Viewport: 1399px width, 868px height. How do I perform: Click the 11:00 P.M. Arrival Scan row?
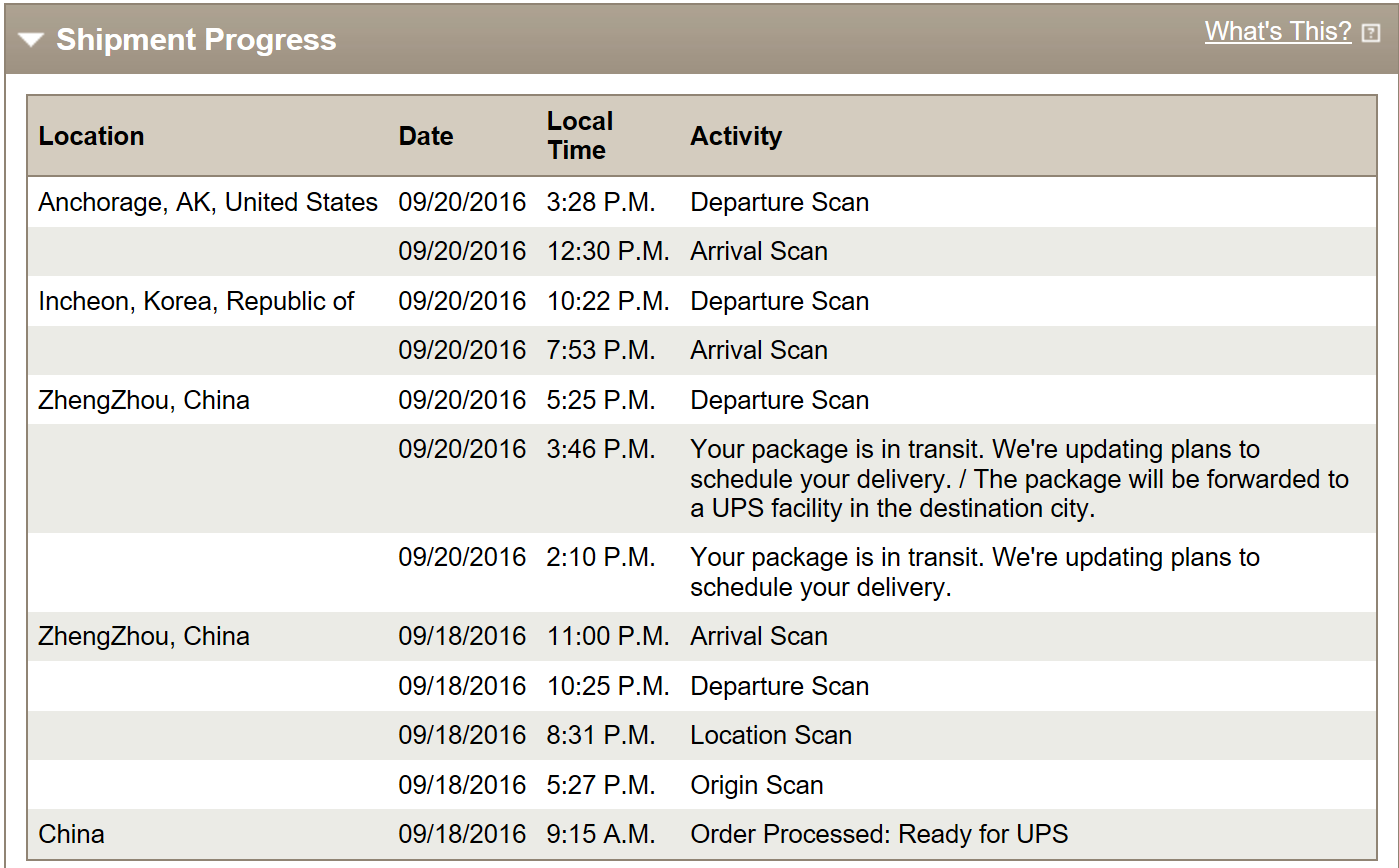point(702,636)
